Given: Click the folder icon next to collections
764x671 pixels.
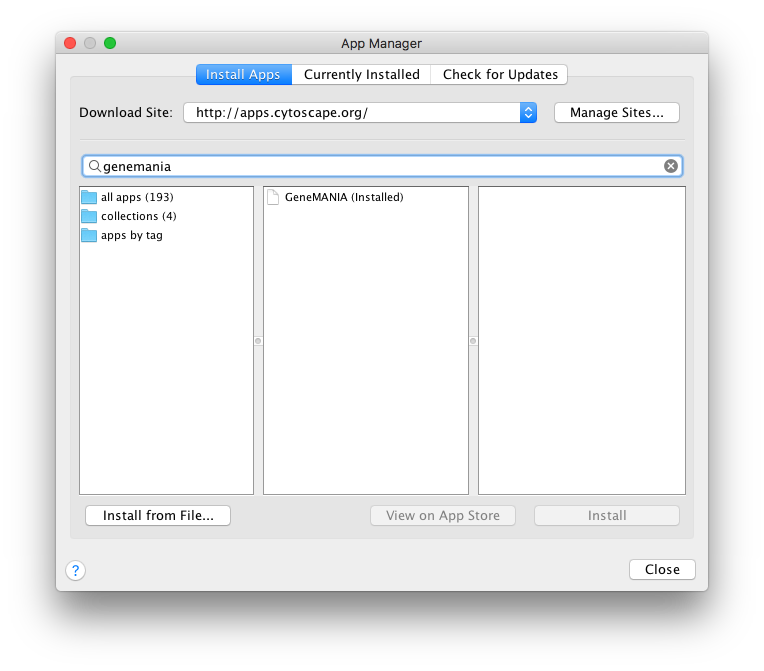Looking at the screenshot, I should coord(89,216).
